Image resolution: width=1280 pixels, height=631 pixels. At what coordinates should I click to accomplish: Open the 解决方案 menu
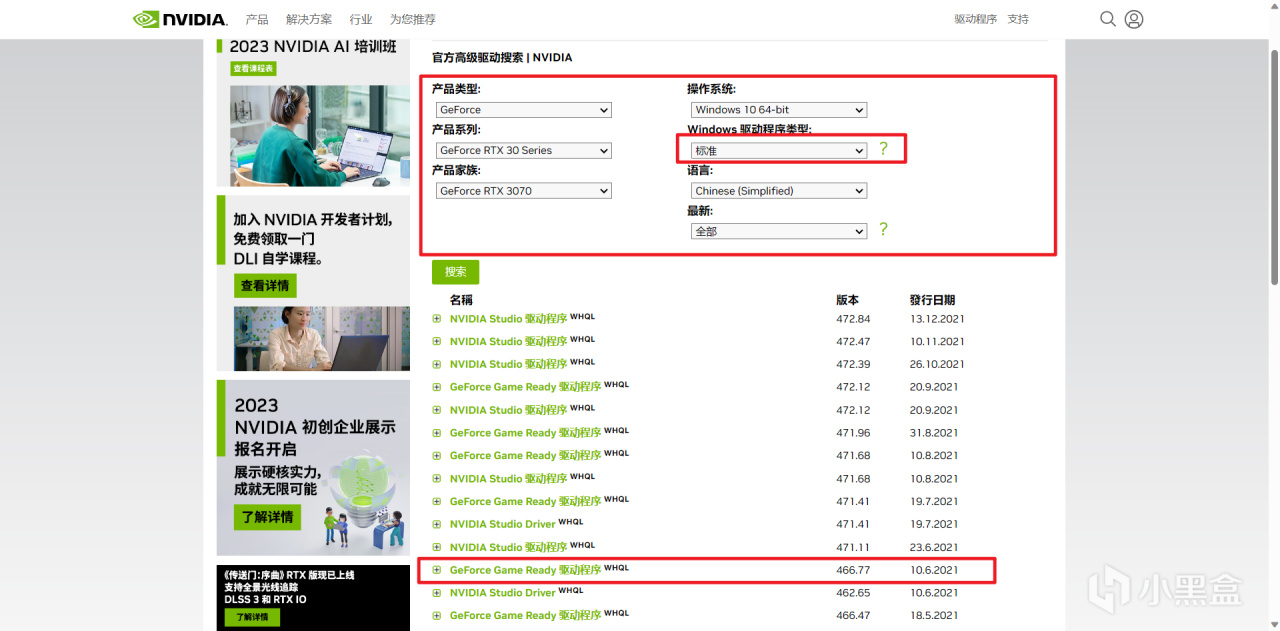click(x=309, y=19)
